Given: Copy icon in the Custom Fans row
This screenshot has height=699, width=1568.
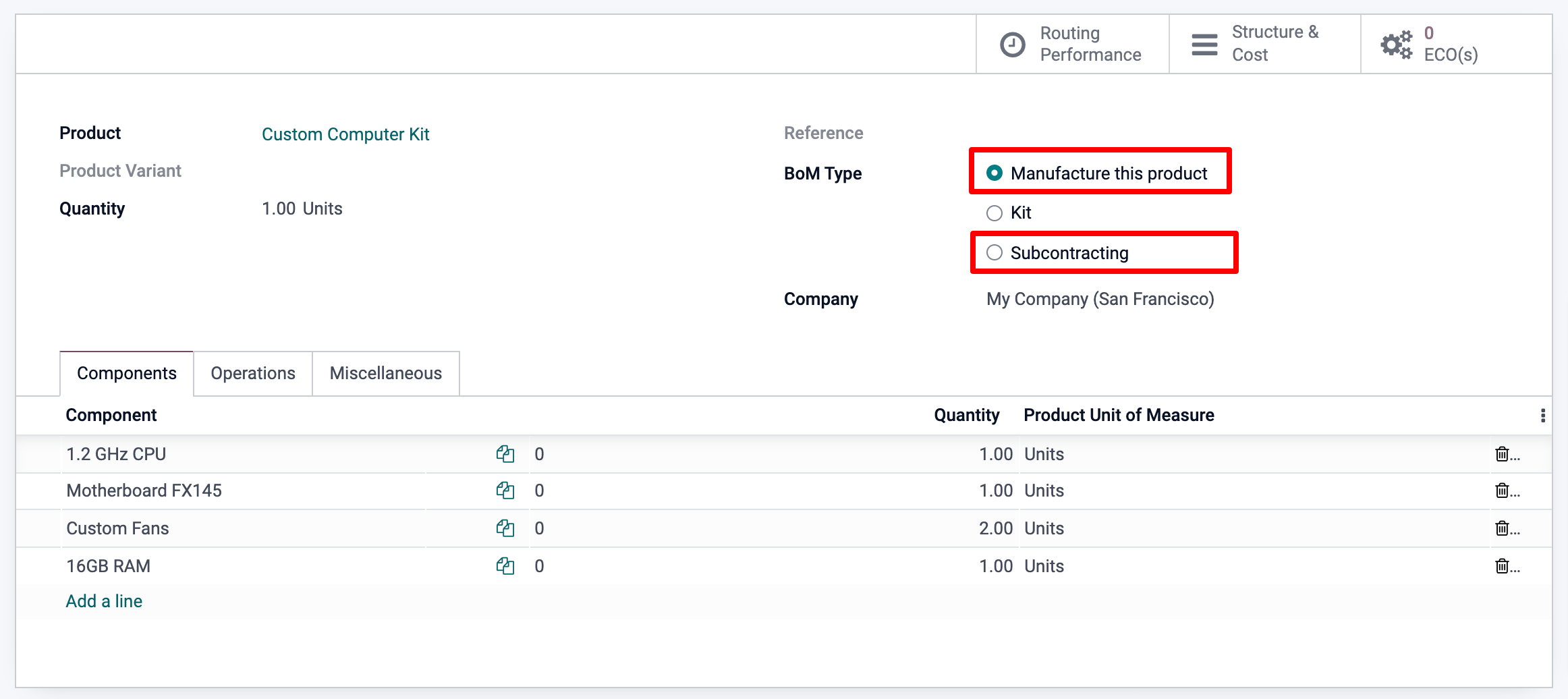Looking at the screenshot, I should (505, 528).
